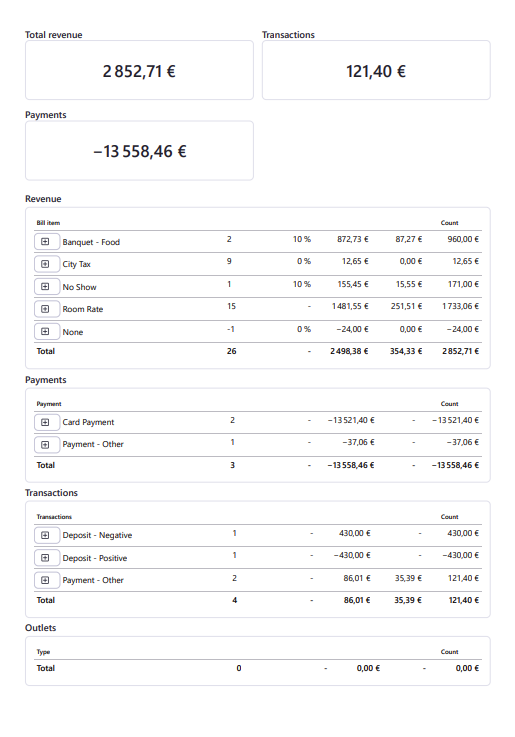515x737 pixels.
Task: Expand Payment - Other in Transactions table
Action: click(x=47, y=580)
